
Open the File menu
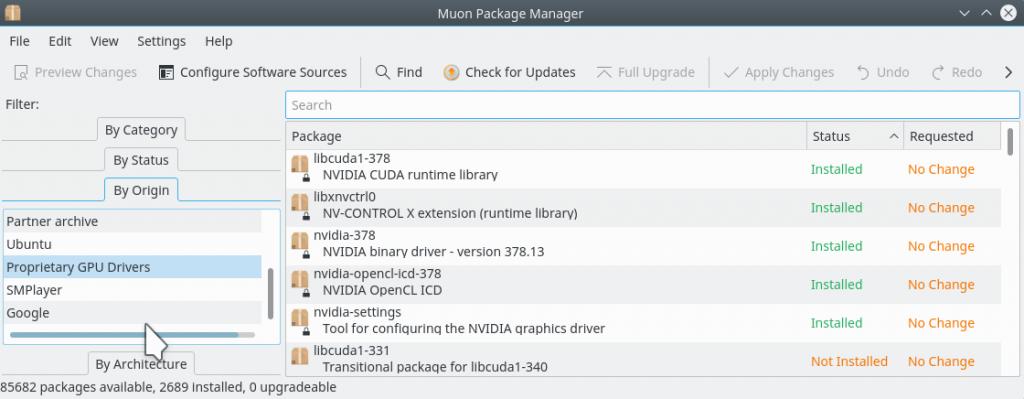(20, 41)
